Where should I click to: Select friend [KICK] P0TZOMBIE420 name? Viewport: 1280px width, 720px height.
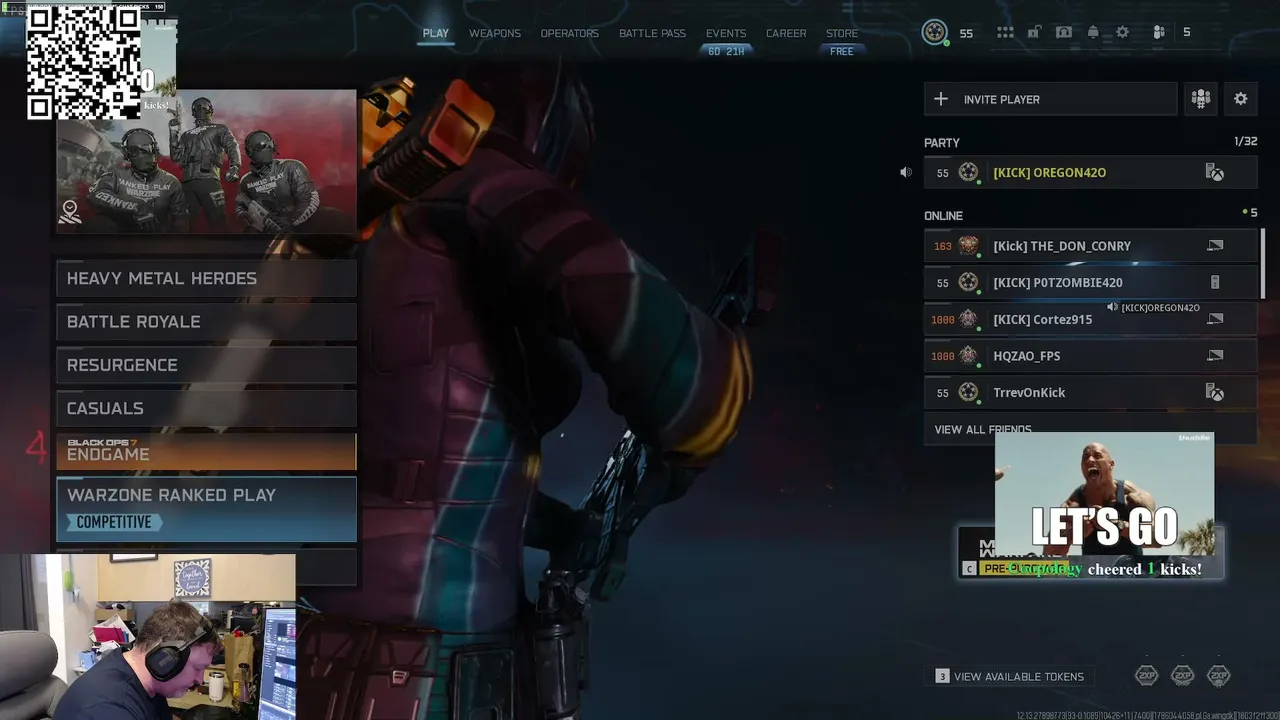[x=1058, y=282]
